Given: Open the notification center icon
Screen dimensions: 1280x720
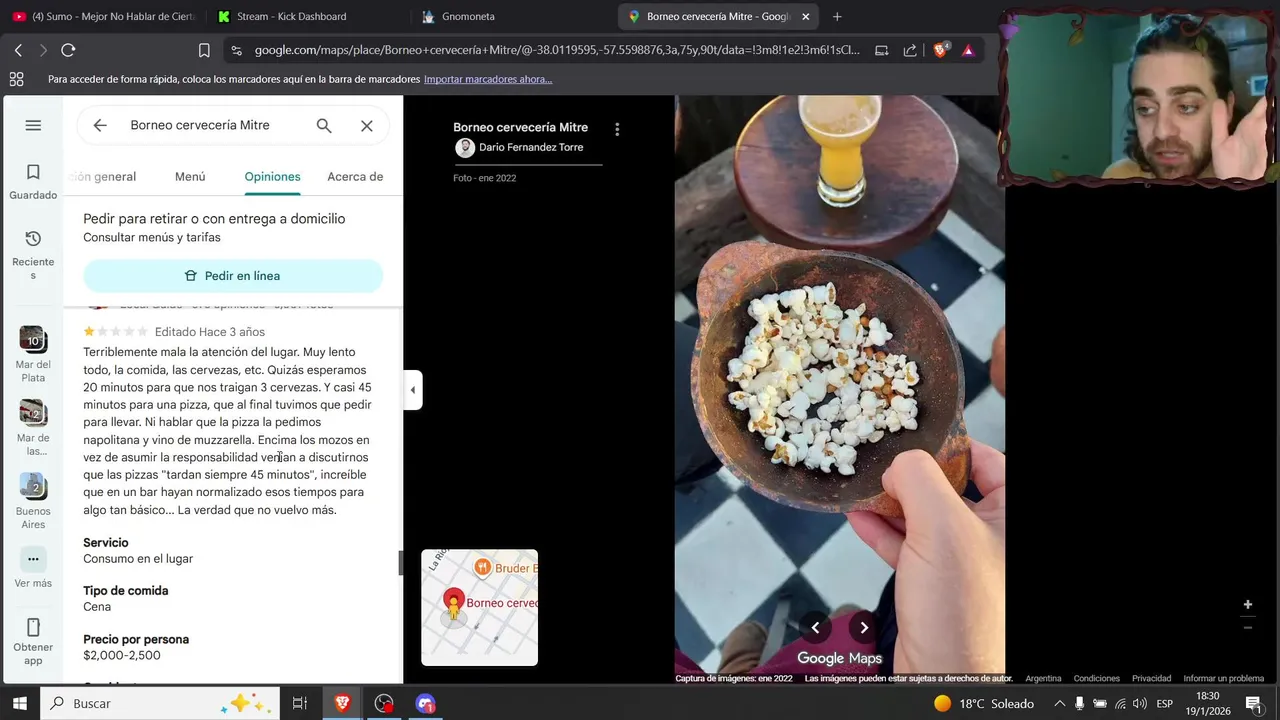Looking at the screenshot, I should click(x=1253, y=703).
